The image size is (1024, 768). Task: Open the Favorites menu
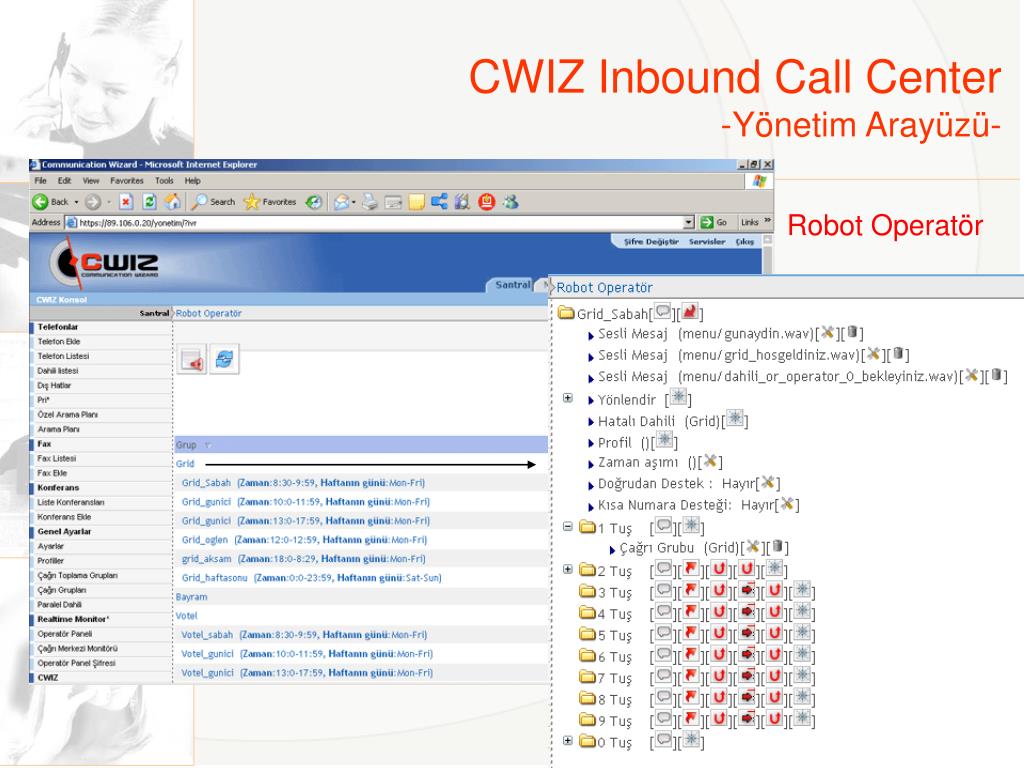click(127, 181)
